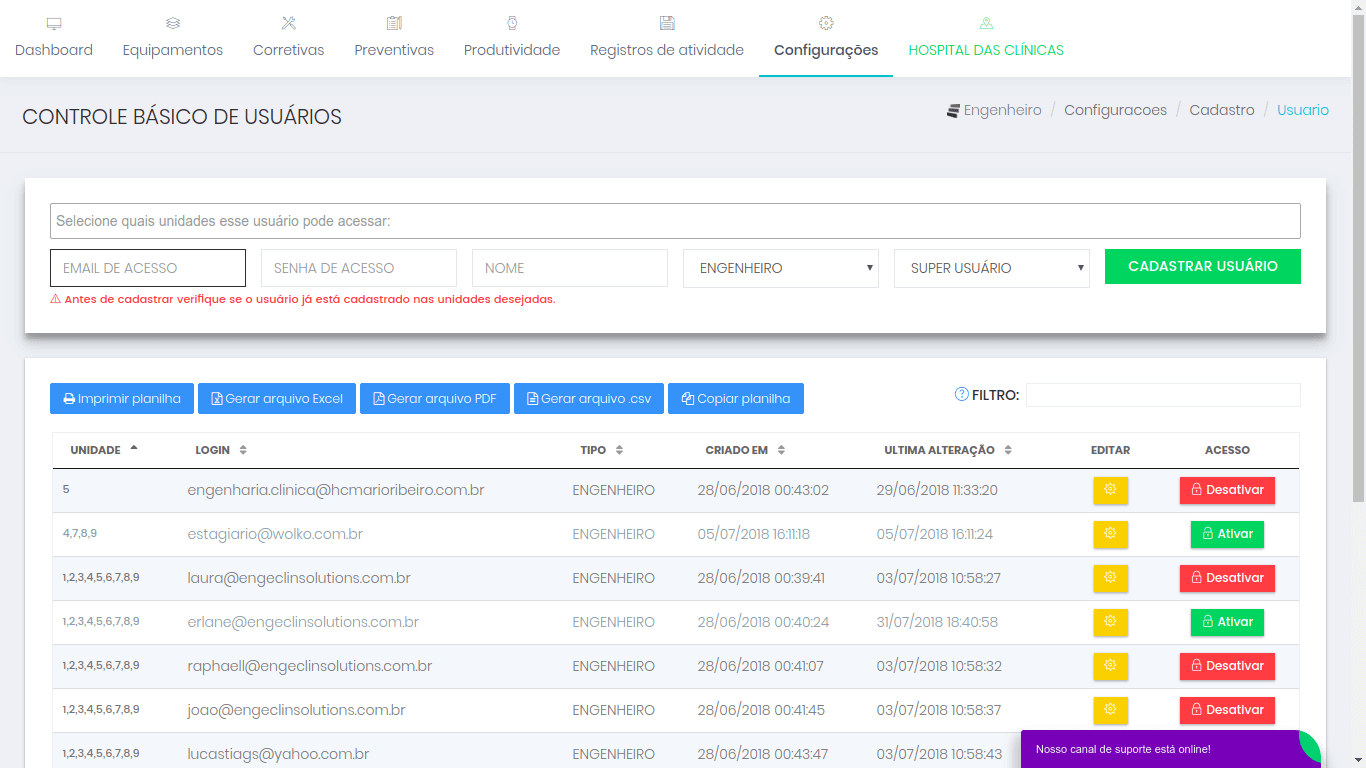The width and height of the screenshot is (1366, 768).
Task: Click Gerar arquivo Excel button
Action: click(x=277, y=399)
